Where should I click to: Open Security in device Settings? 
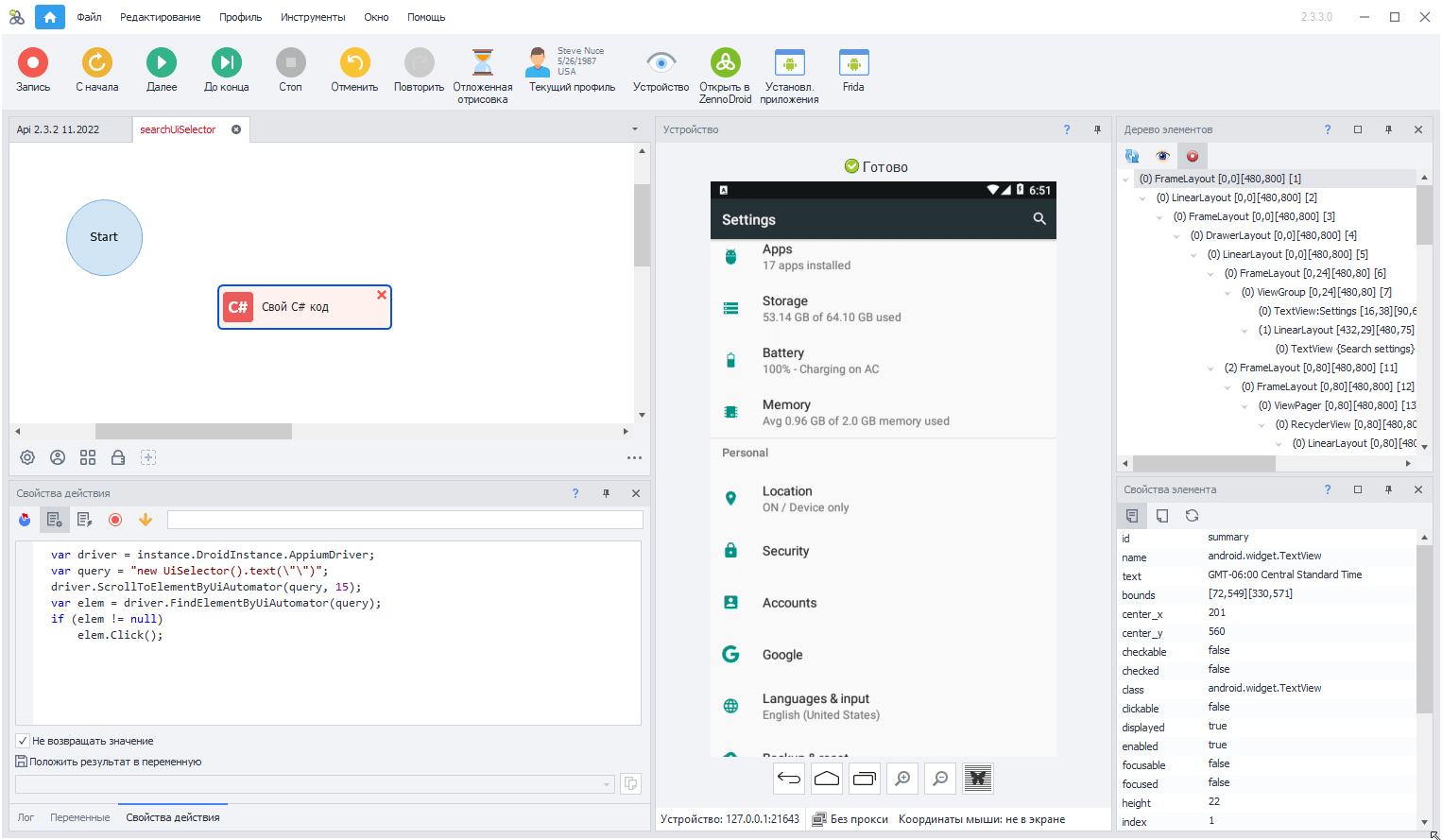tap(883, 551)
